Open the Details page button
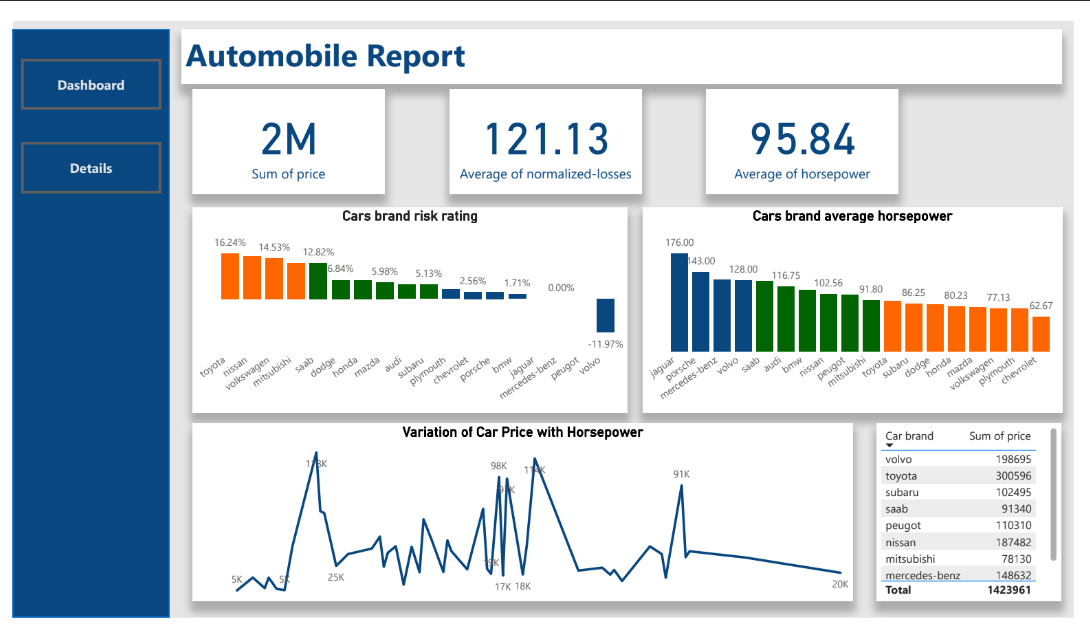The image size is (1090, 634). [91, 168]
